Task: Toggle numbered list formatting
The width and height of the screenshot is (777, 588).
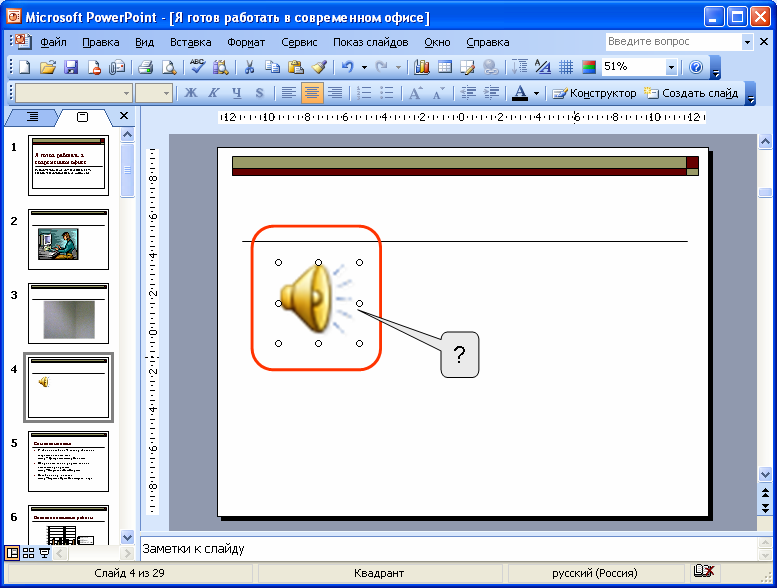Action: point(364,93)
